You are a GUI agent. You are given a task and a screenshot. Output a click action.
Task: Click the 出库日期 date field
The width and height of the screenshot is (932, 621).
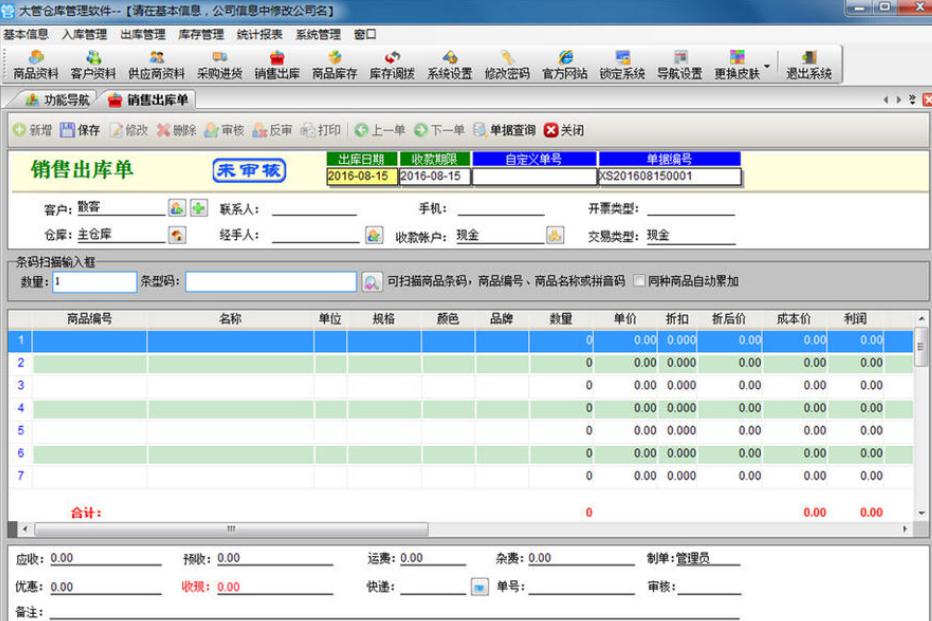pyautogui.click(x=361, y=177)
